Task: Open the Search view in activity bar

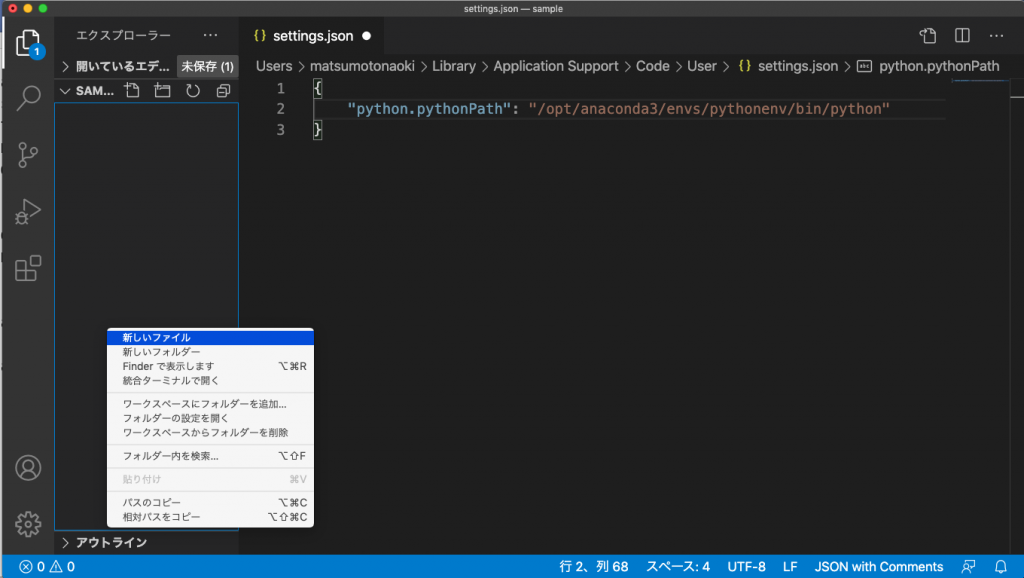Action: (x=28, y=98)
